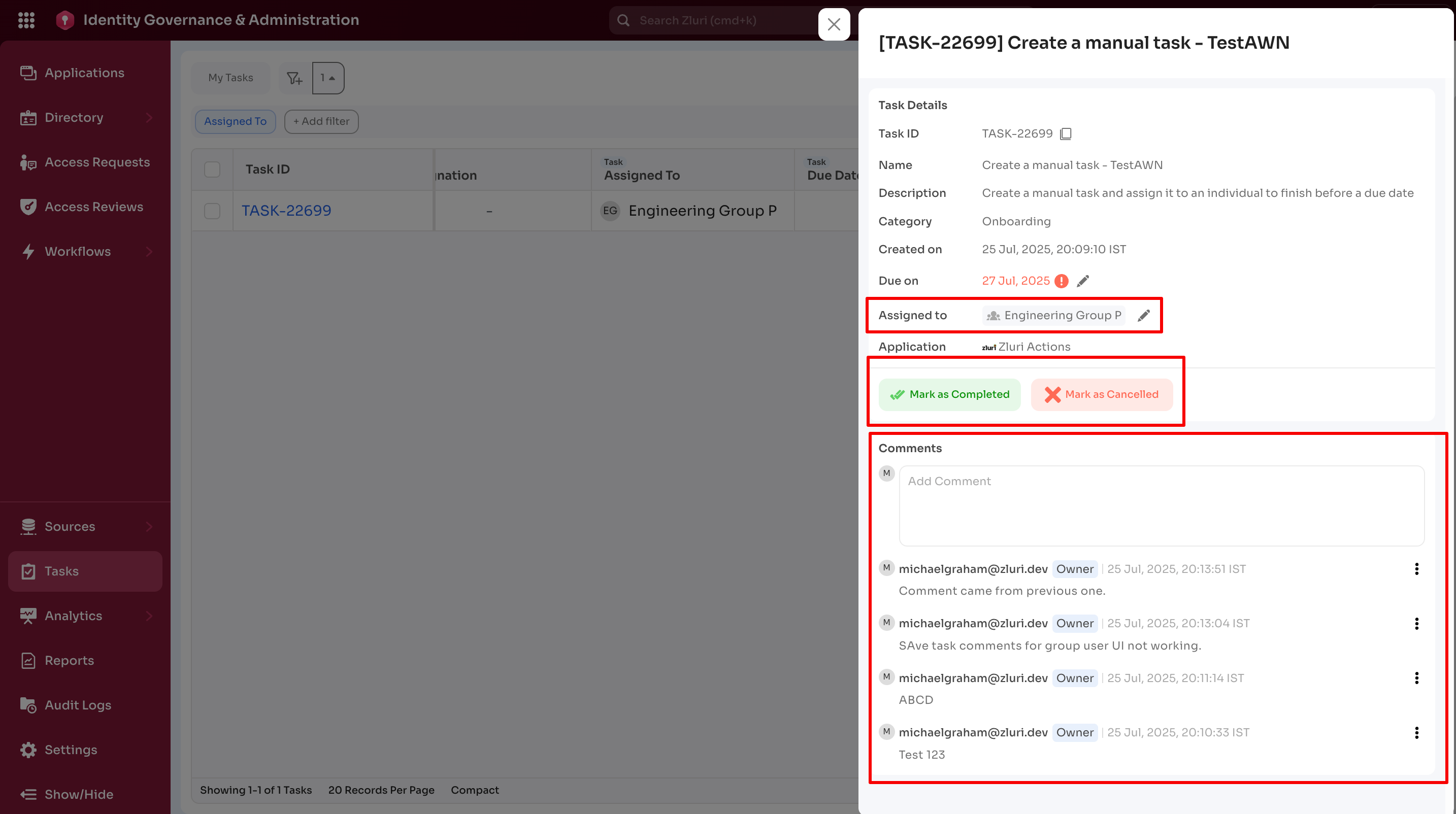Open the Workflows section from sidebar
The width and height of the screenshot is (1456, 814).
pyautogui.click(x=78, y=251)
